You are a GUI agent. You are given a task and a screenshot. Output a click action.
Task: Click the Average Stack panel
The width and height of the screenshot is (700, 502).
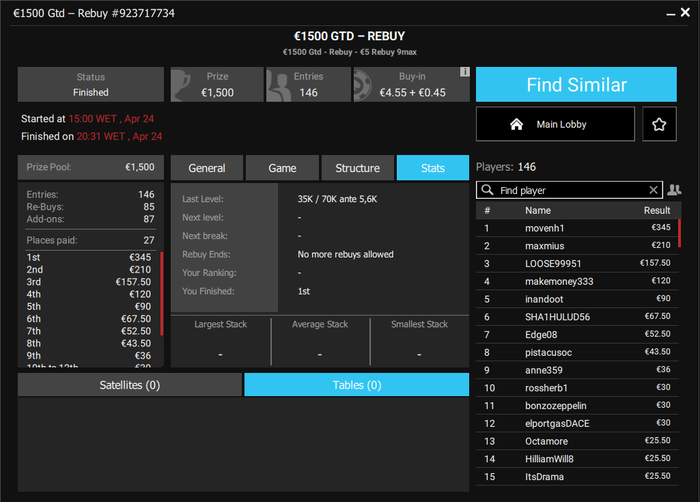tap(320, 340)
